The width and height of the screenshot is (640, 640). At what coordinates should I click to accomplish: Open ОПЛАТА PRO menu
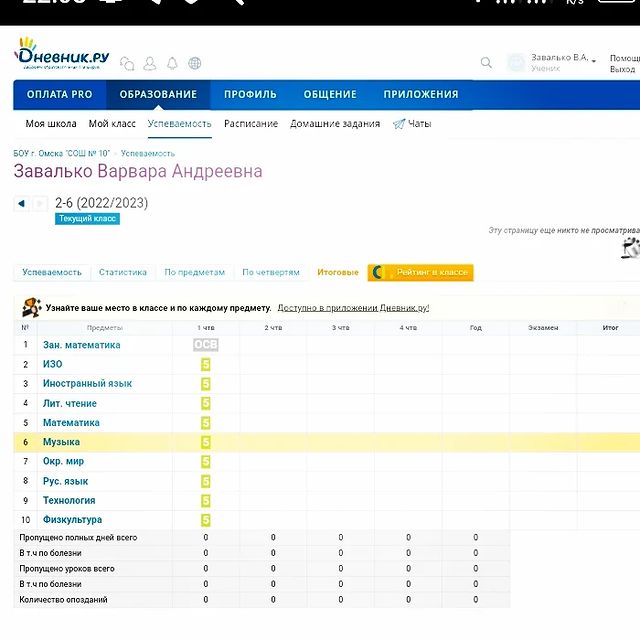point(60,94)
